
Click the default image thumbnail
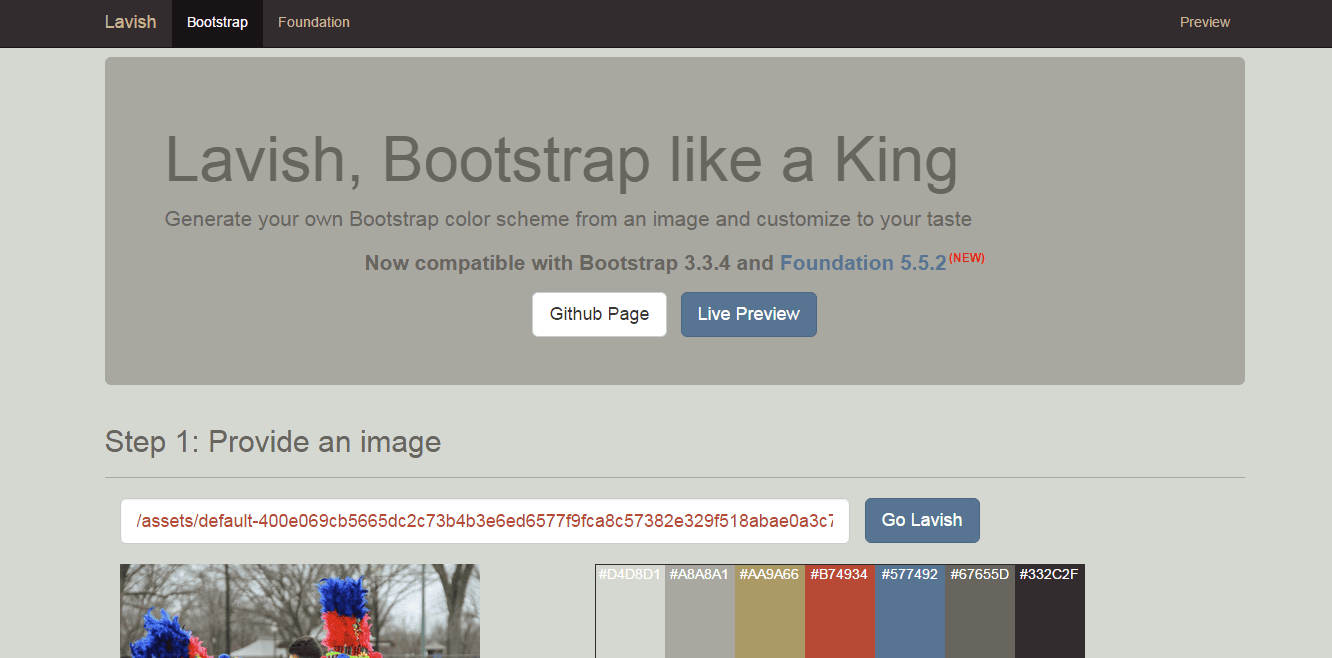coord(300,611)
